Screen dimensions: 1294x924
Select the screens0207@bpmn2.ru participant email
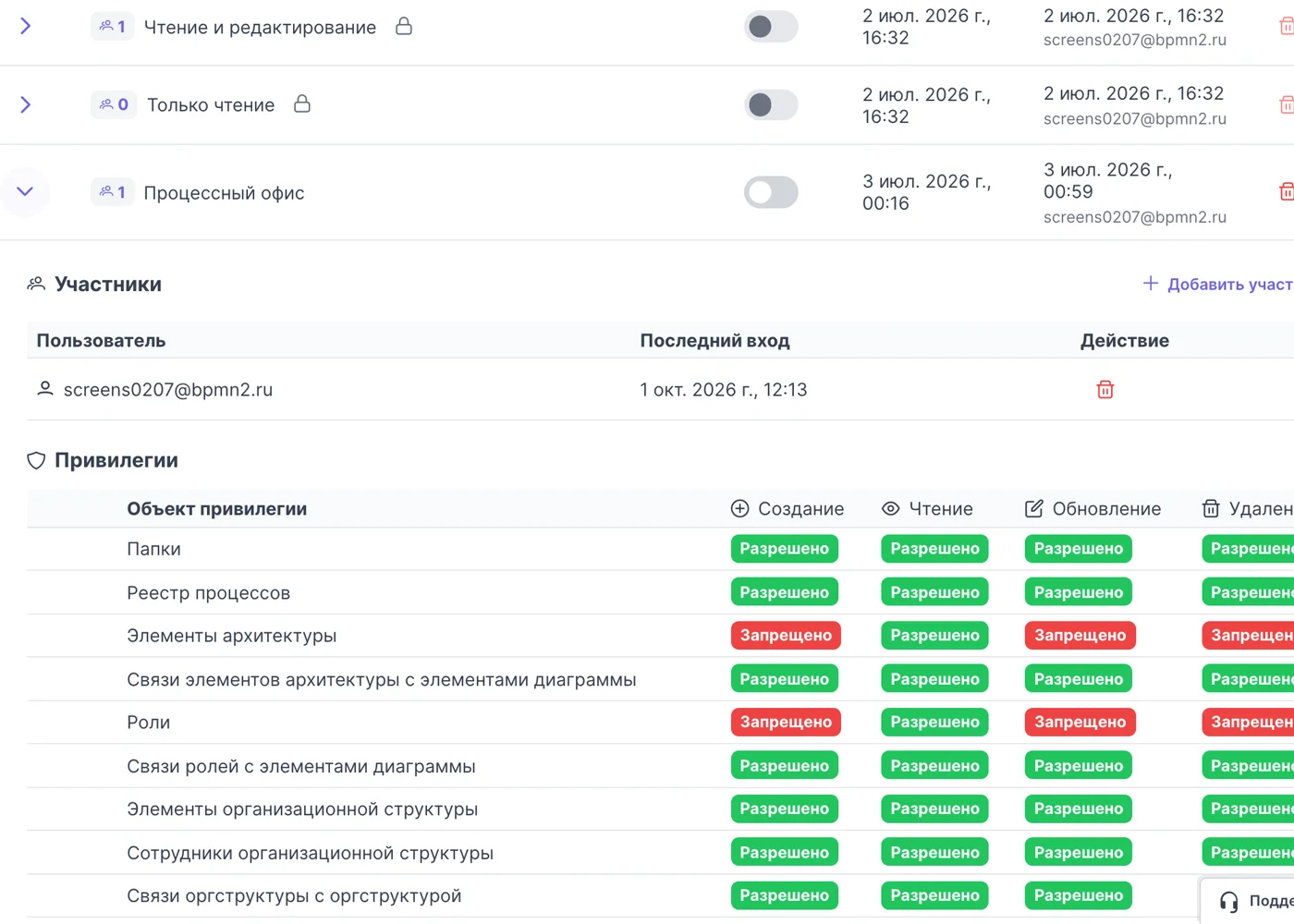pos(168,390)
